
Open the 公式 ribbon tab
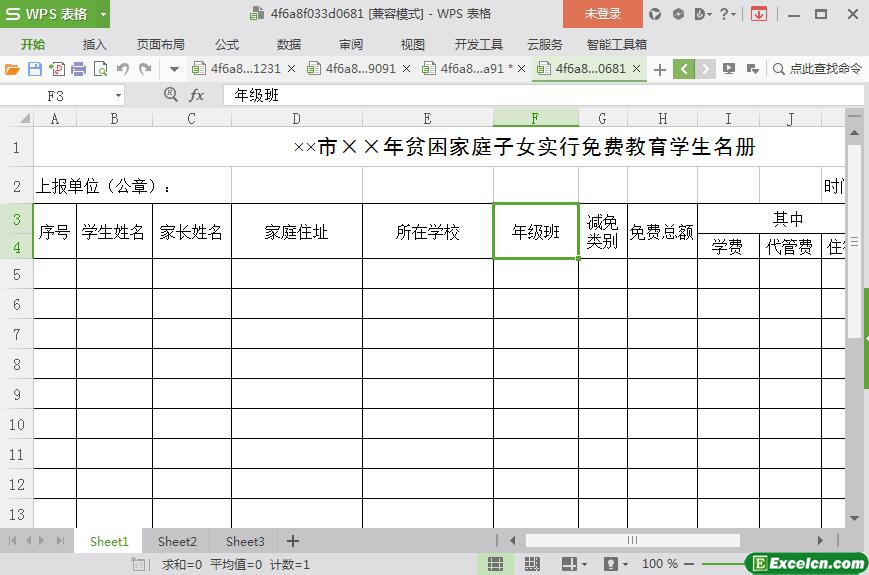coord(227,44)
